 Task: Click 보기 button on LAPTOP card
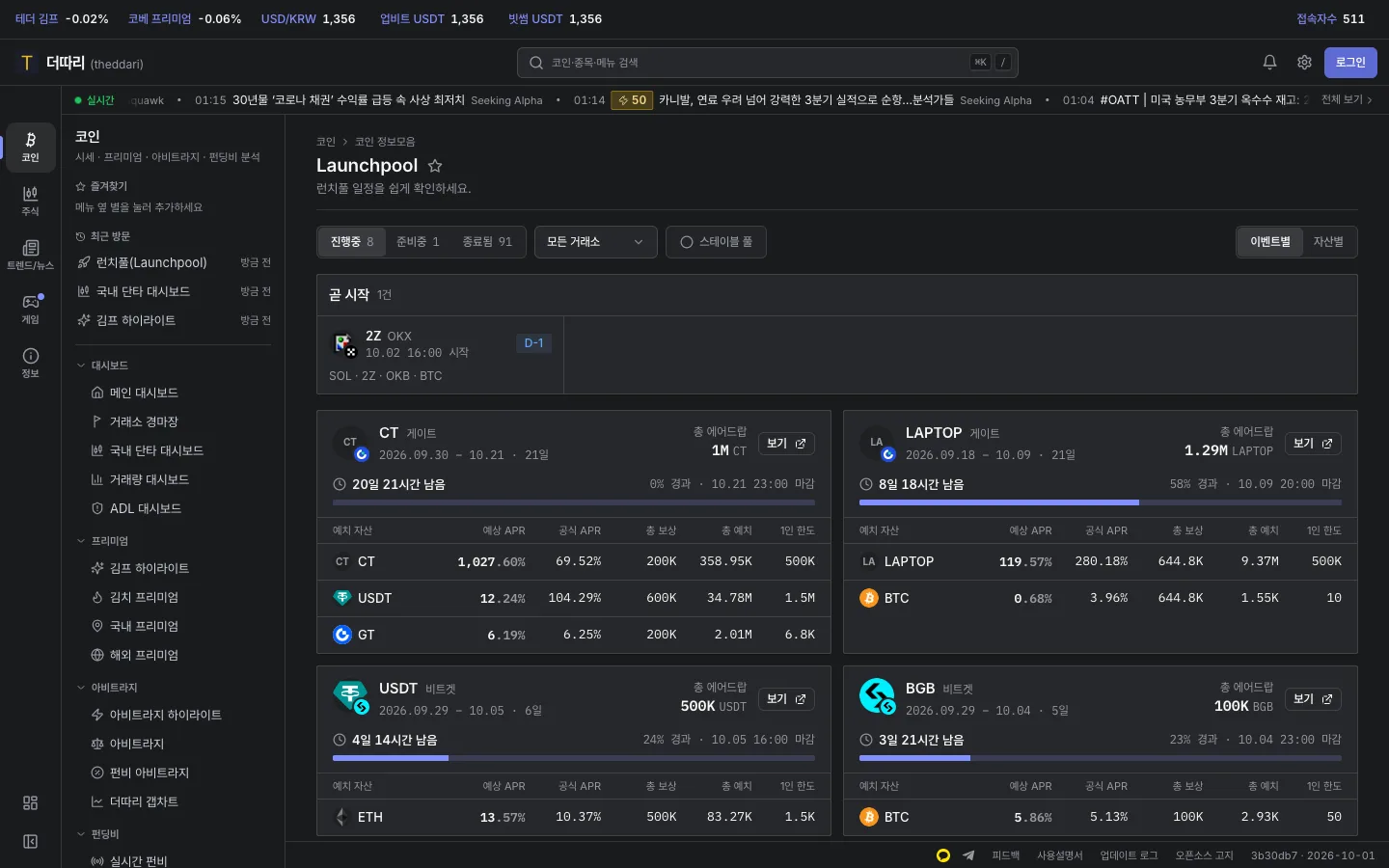(1313, 444)
